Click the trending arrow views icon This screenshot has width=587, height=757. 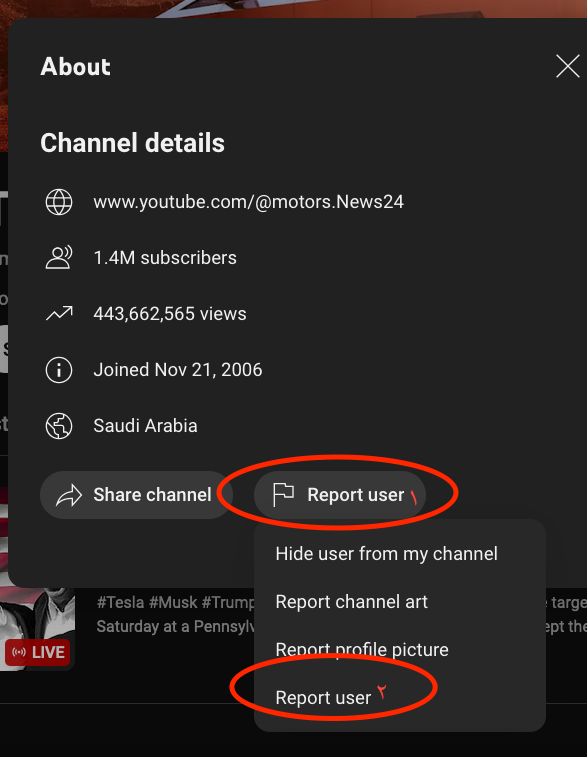[x=59, y=314]
